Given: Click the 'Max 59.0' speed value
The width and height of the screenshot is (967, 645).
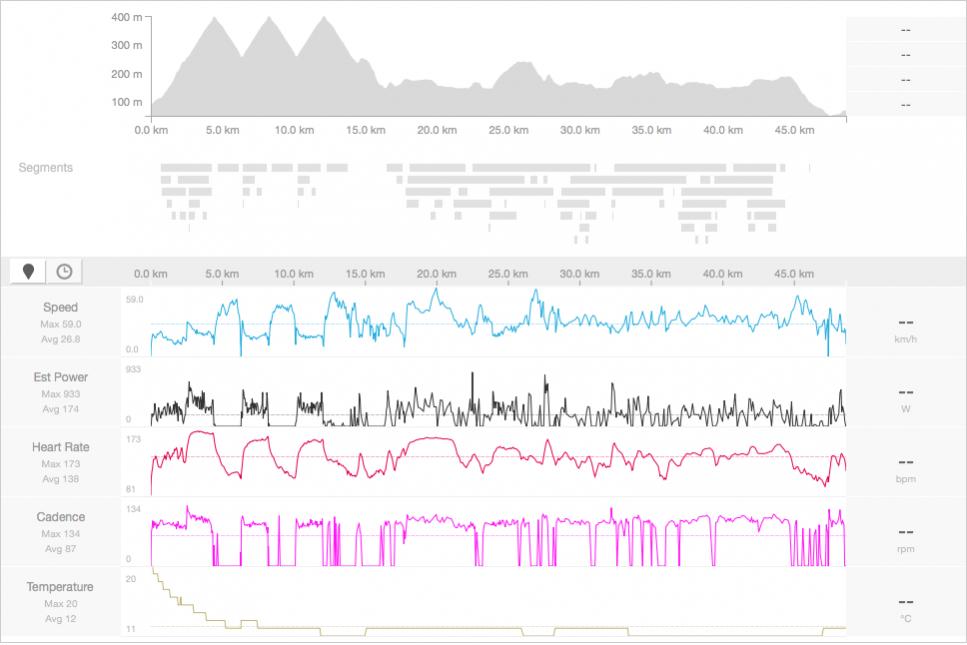Looking at the screenshot, I should (60, 324).
